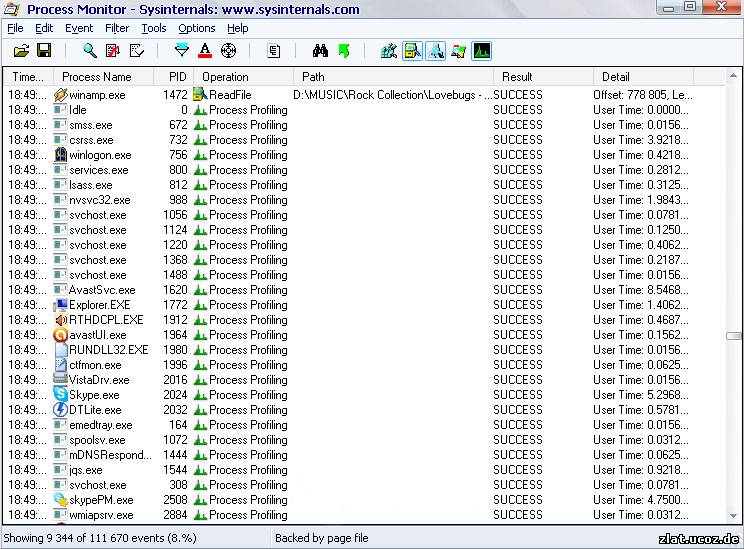Click the Explorer.EXE process icon

coord(60,305)
